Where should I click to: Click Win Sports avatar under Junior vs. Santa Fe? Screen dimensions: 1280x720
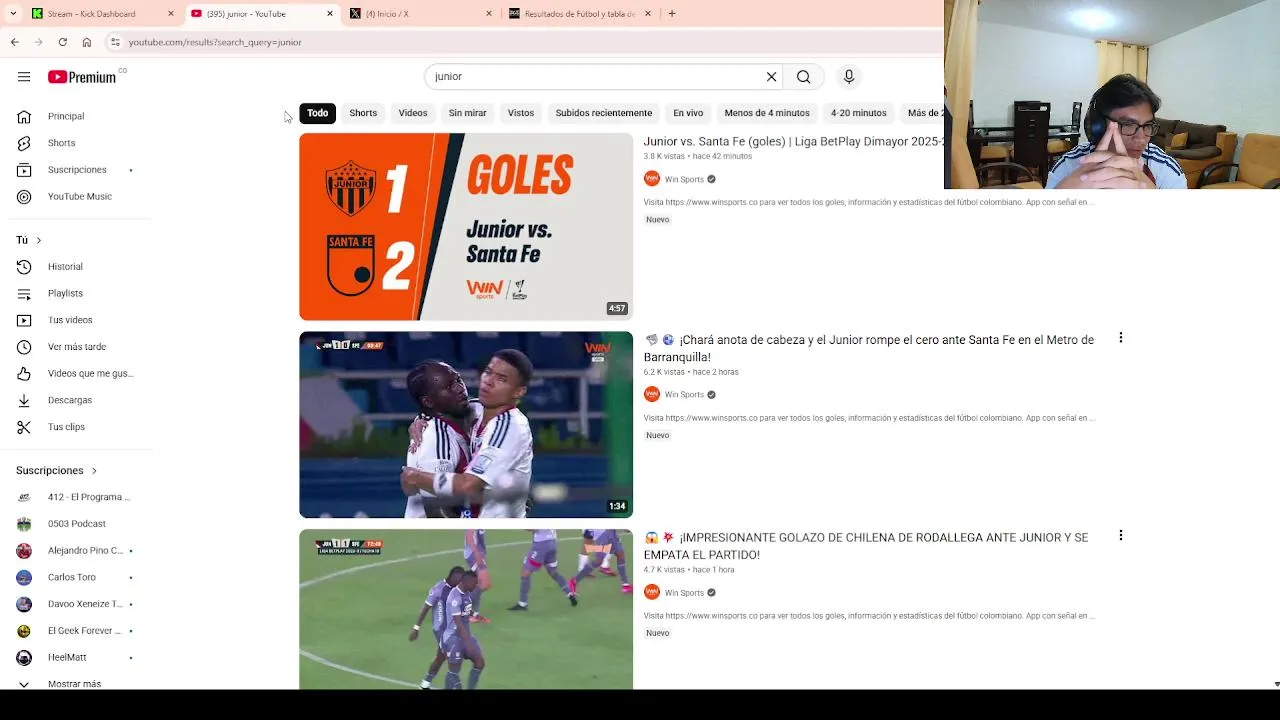point(652,179)
